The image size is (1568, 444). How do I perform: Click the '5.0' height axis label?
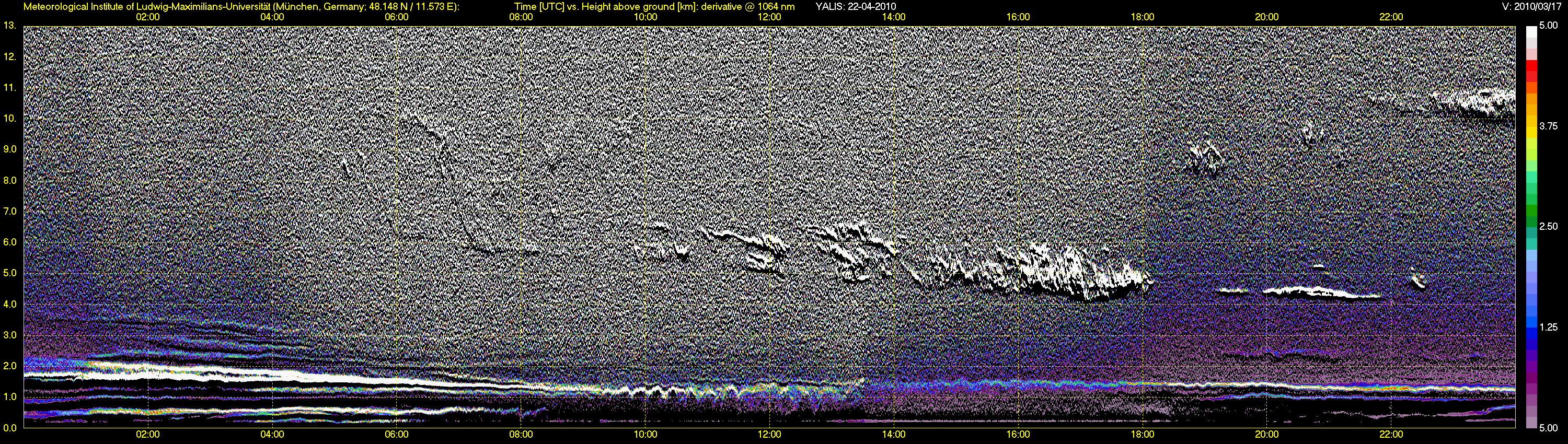coord(10,273)
